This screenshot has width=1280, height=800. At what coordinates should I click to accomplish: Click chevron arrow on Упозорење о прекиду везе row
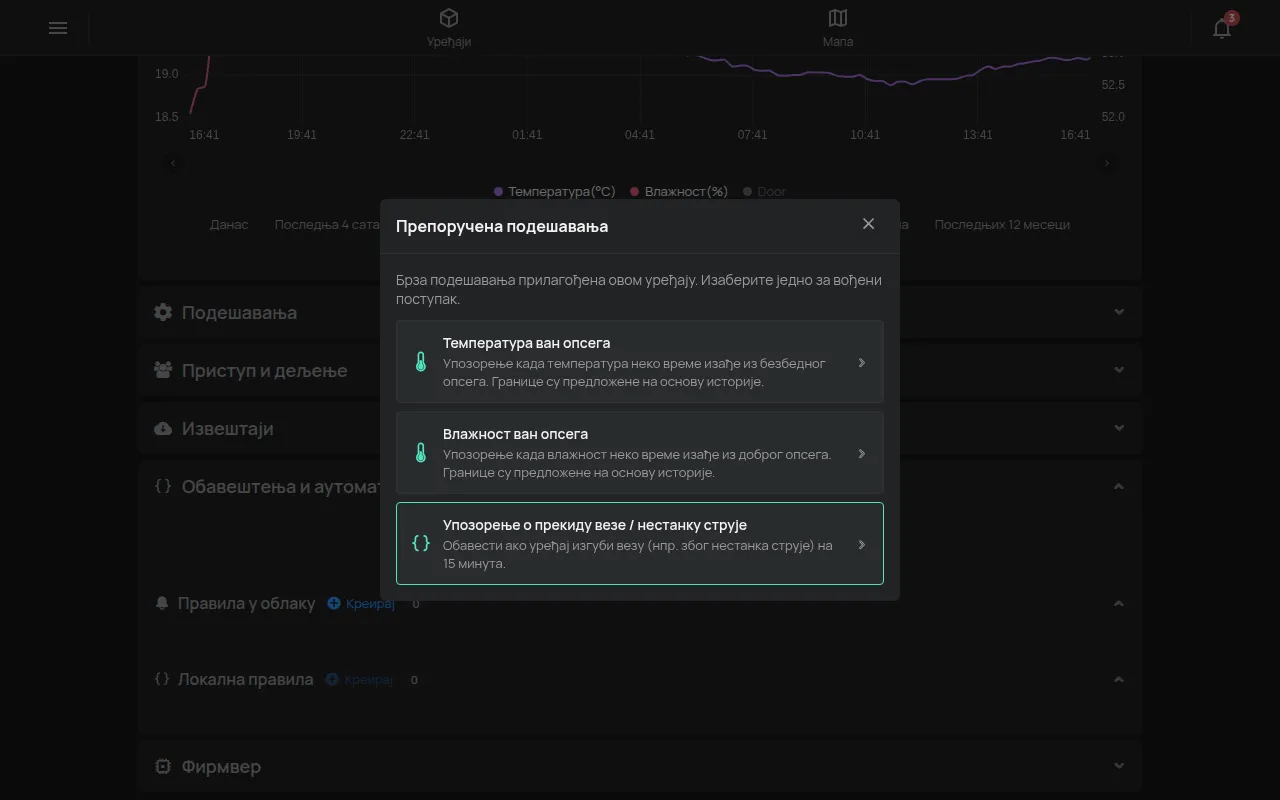861,545
